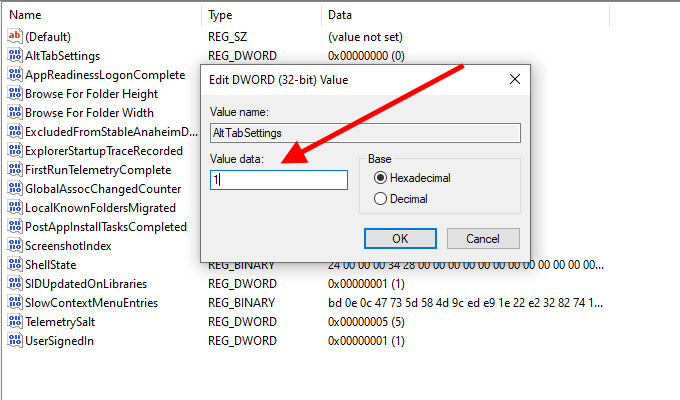Select the (Default) registry entry name
Viewport: 680px width, 400px height.
tap(48, 37)
